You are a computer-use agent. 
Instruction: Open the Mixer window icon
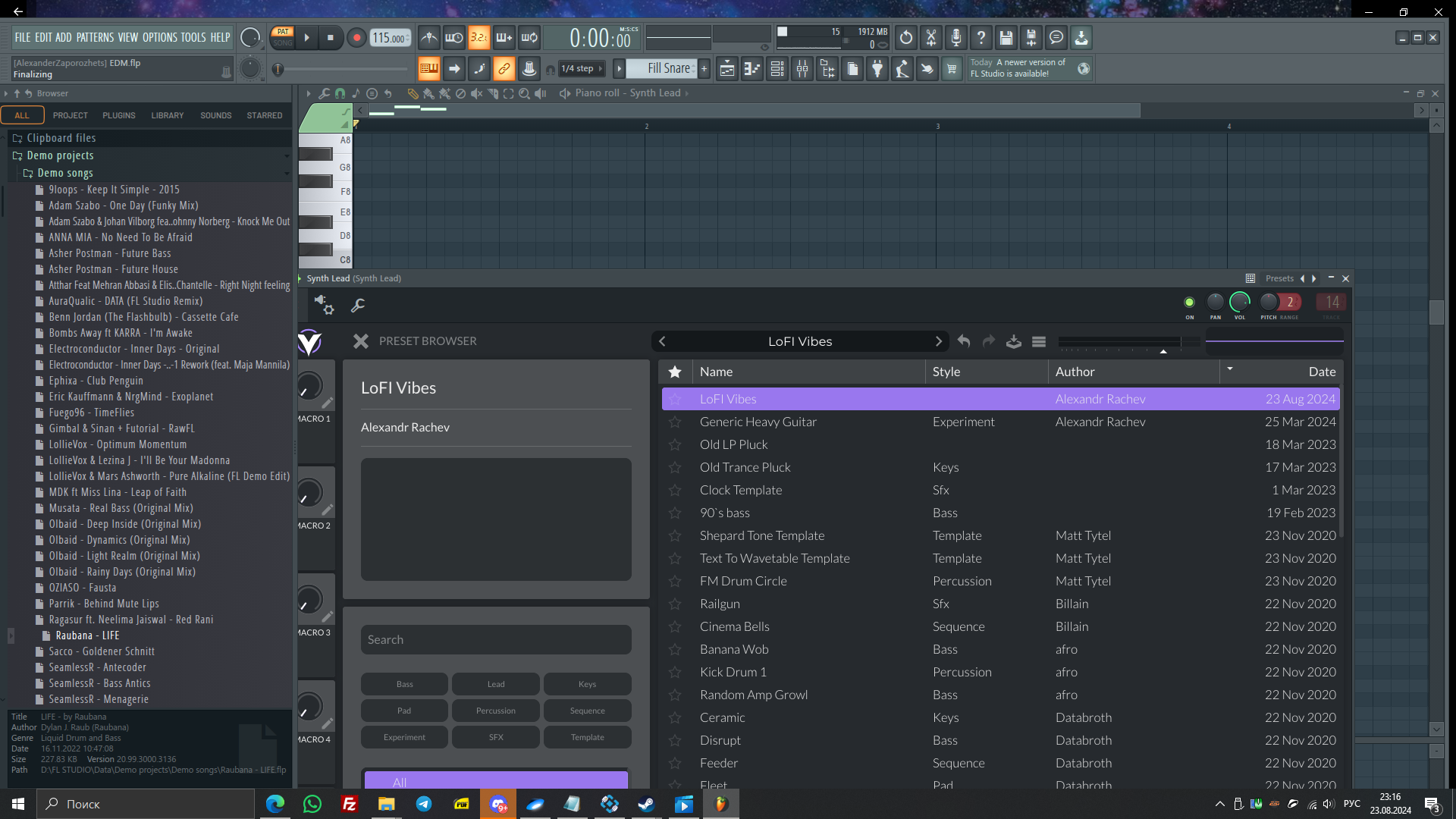802,69
